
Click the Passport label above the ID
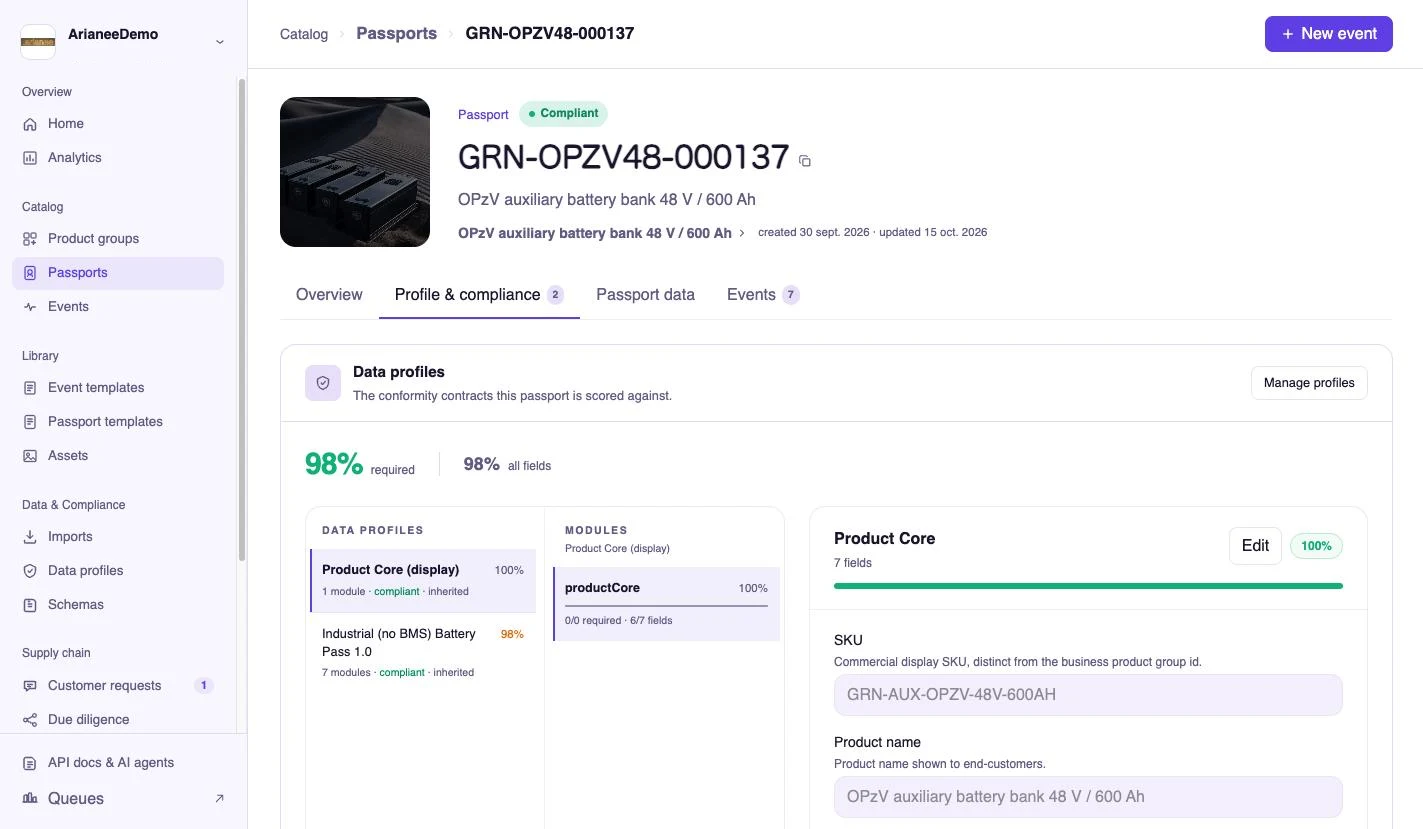click(x=483, y=115)
